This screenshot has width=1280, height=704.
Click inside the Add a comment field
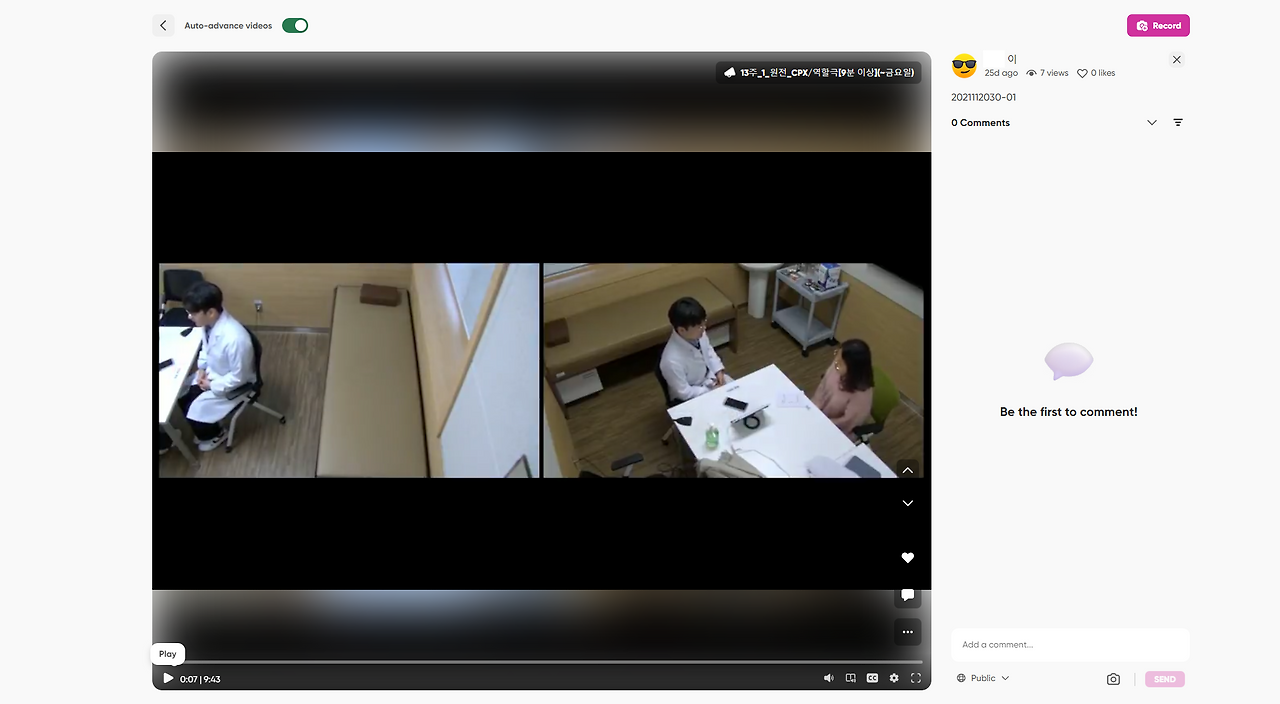point(1069,644)
